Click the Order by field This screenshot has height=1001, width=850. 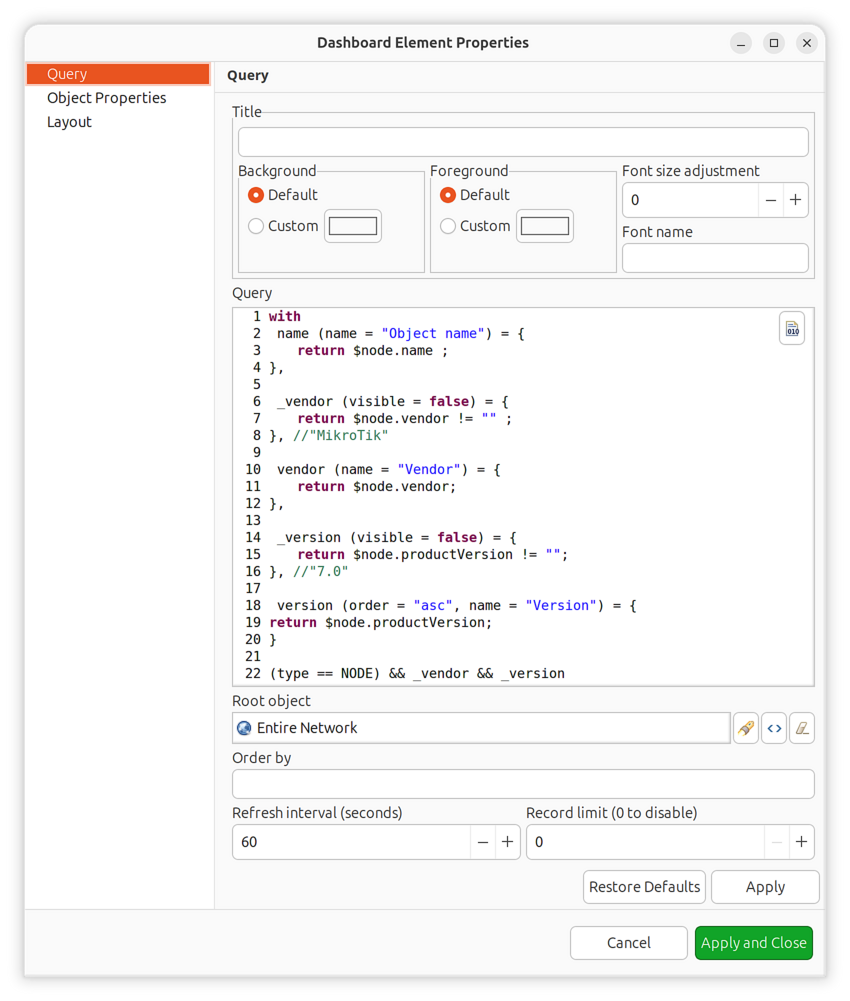(x=522, y=784)
